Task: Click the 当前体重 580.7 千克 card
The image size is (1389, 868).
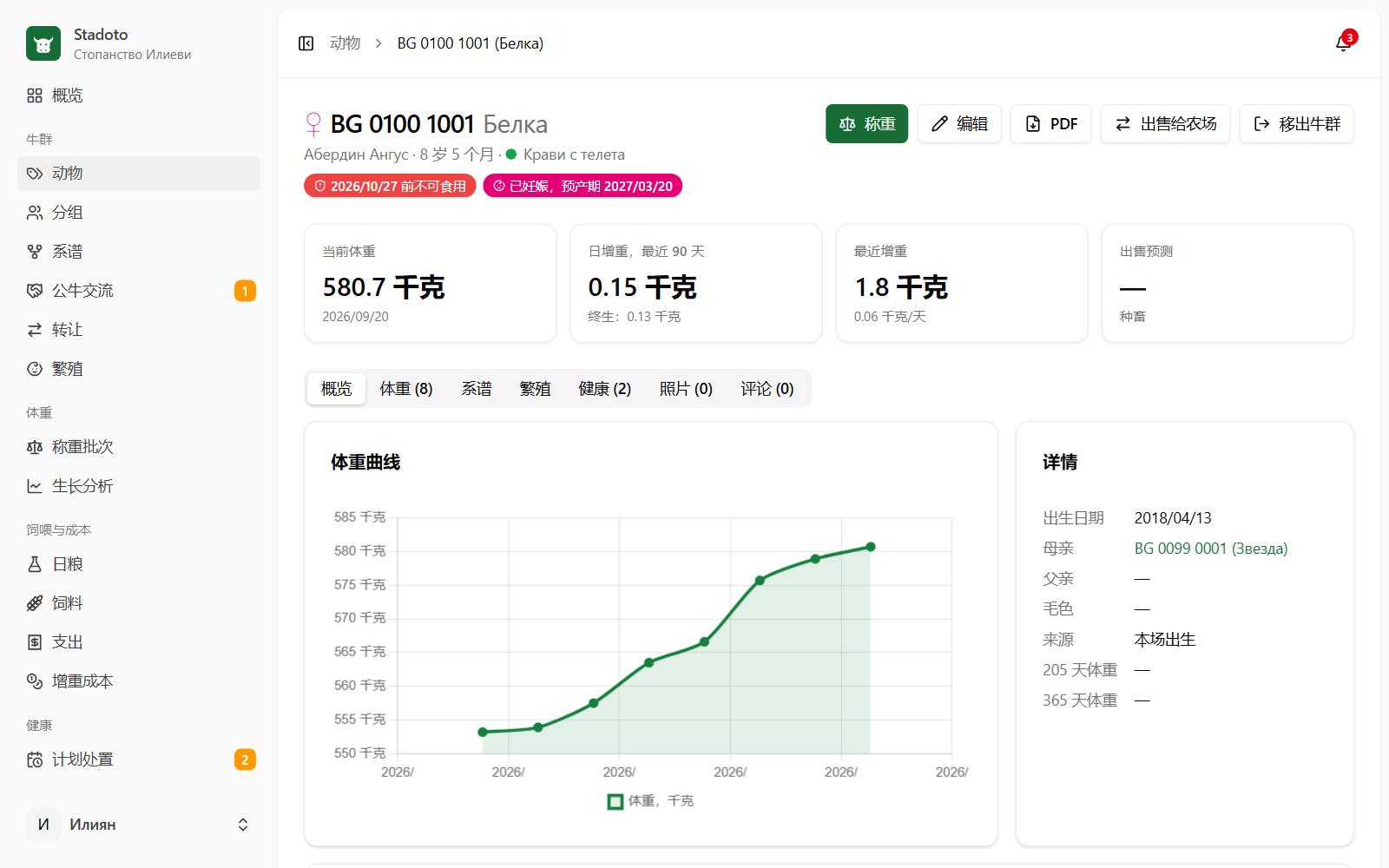Action: click(x=431, y=284)
